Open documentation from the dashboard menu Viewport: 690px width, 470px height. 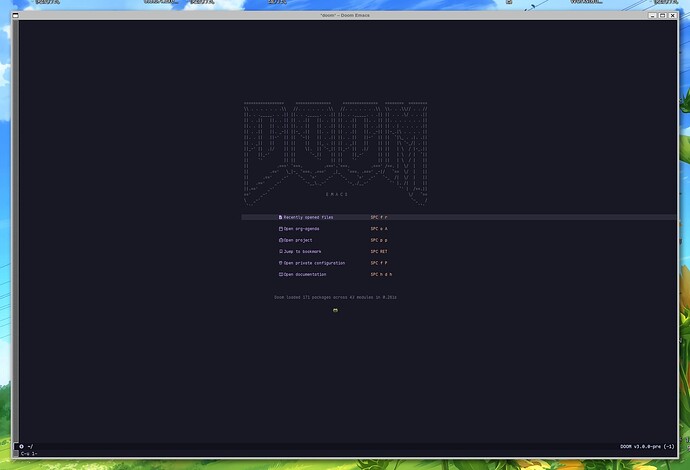(305, 275)
